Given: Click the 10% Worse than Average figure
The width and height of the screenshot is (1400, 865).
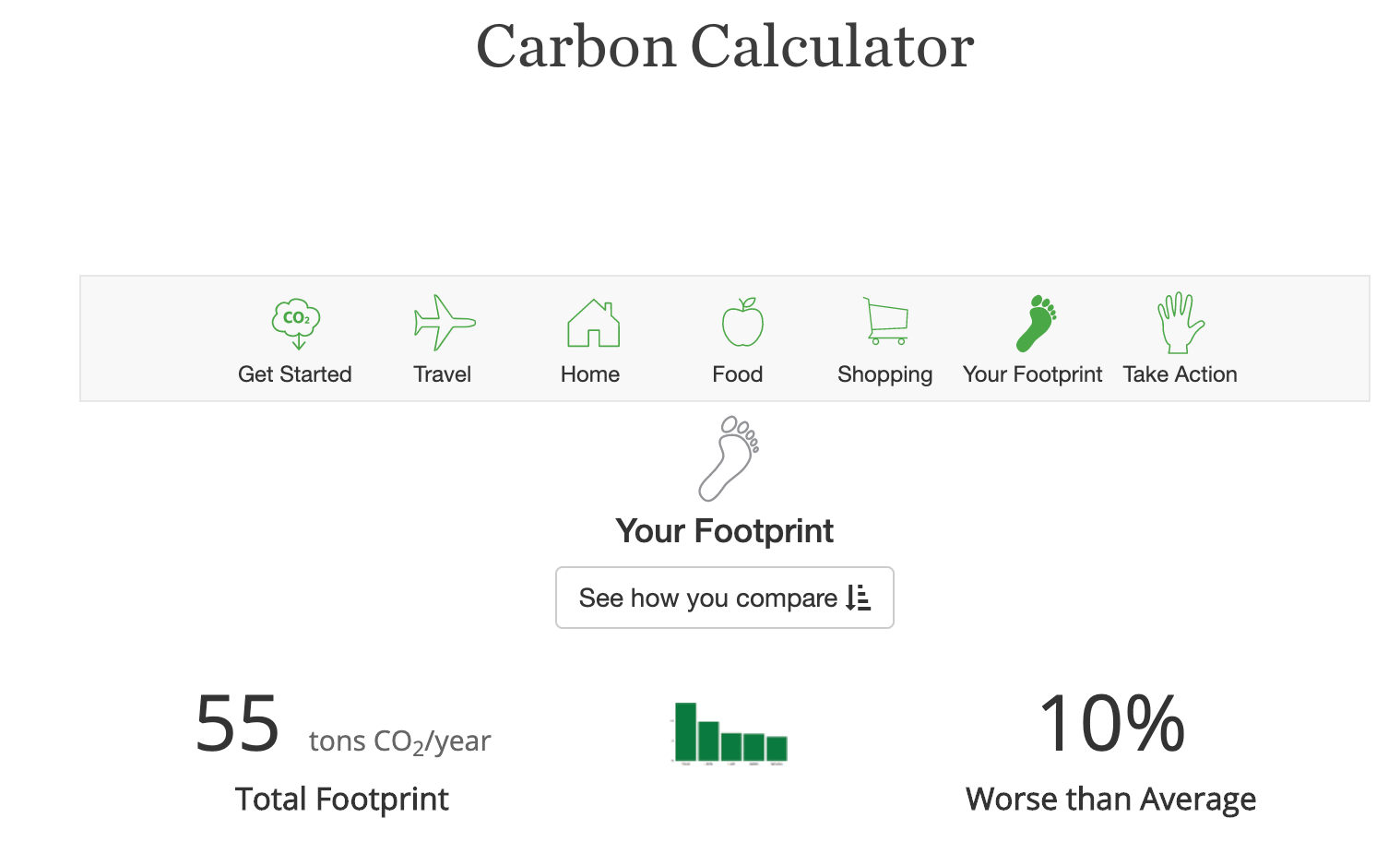Looking at the screenshot, I should pyautogui.click(x=1112, y=725).
